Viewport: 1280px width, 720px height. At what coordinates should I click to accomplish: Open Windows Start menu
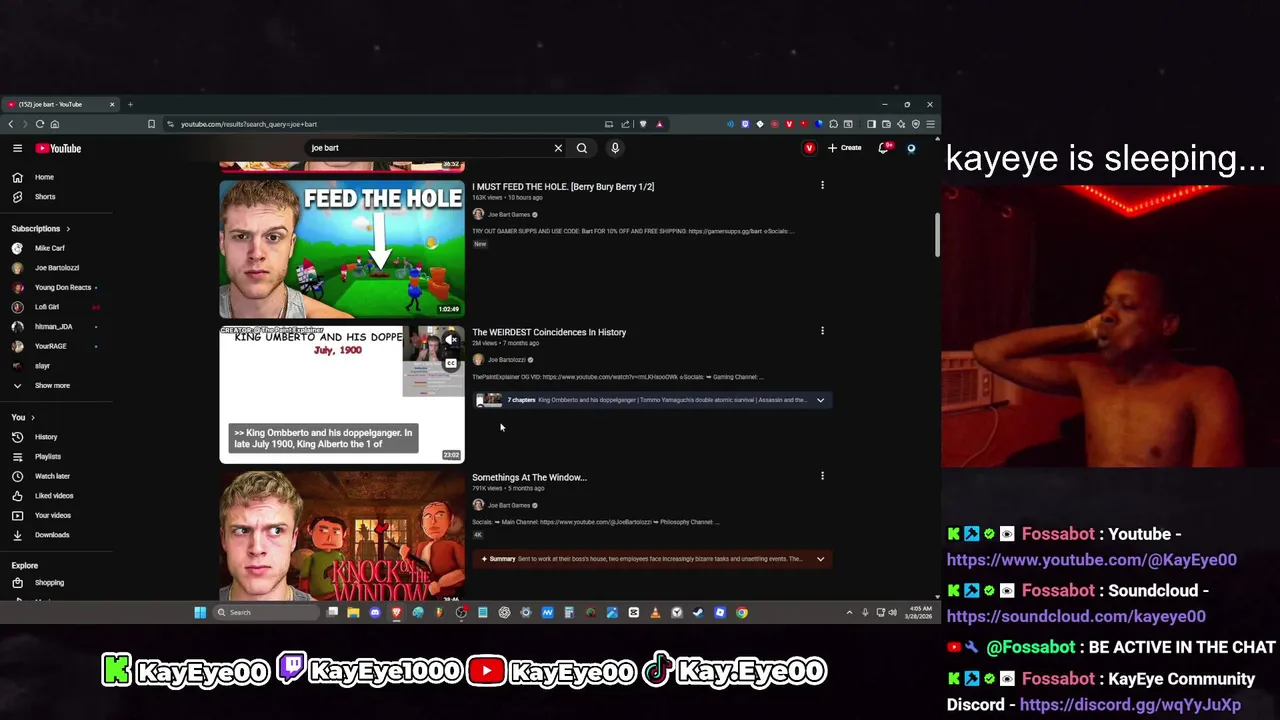coord(200,612)
